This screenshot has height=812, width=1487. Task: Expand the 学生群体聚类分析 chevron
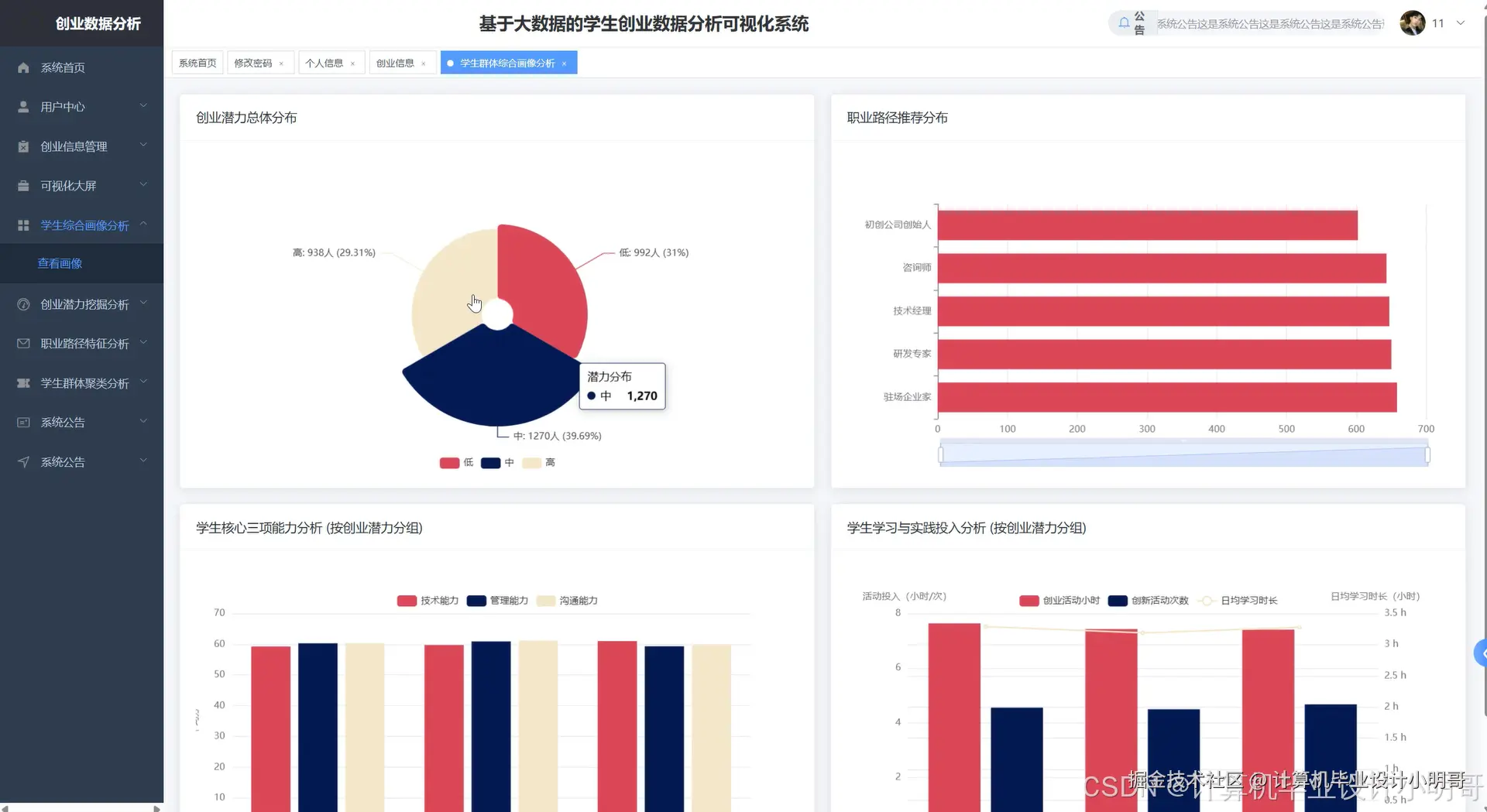pyautogui.click(x=143, y=382)
